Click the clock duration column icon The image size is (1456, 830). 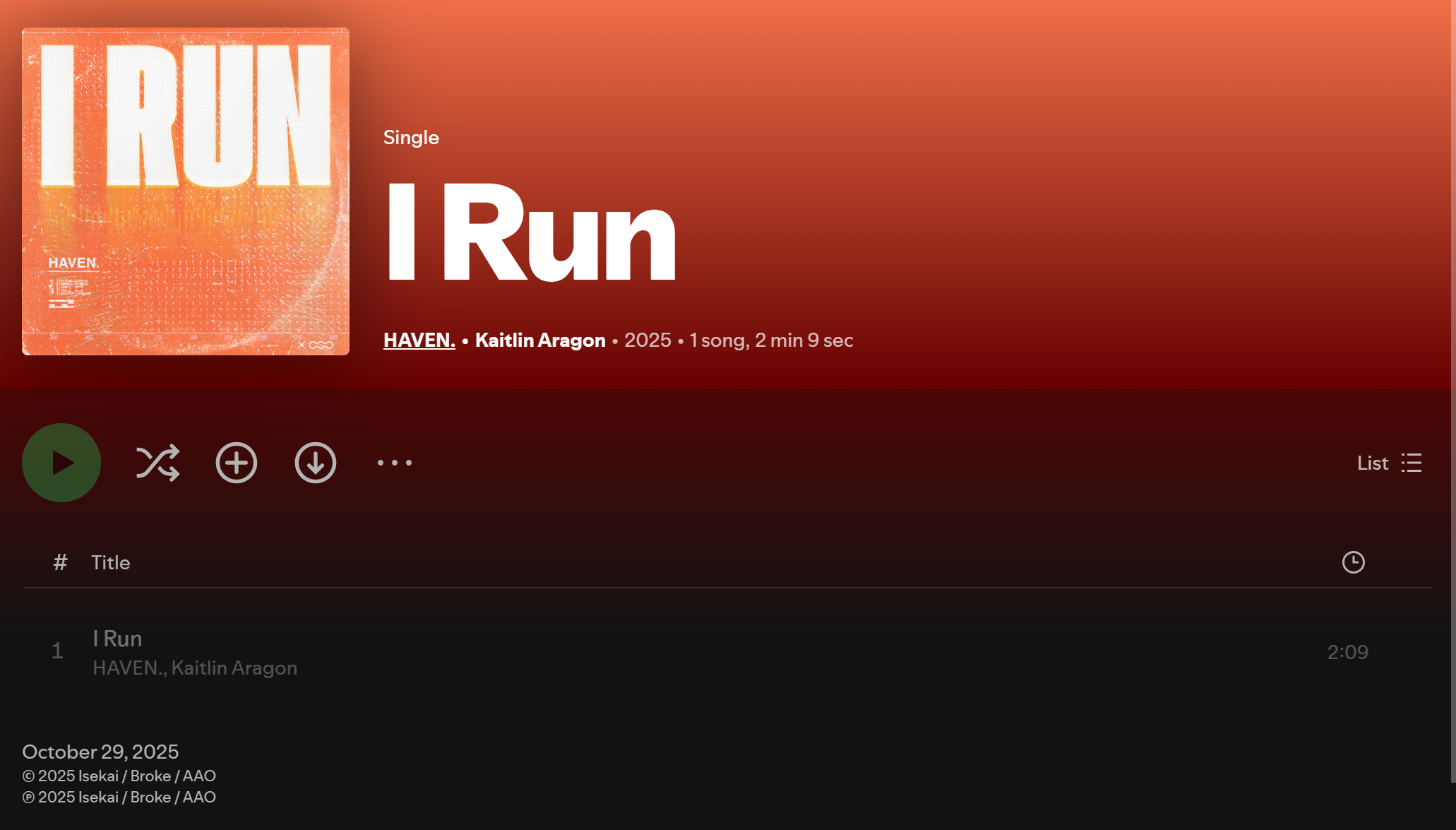click(1353, 562)
